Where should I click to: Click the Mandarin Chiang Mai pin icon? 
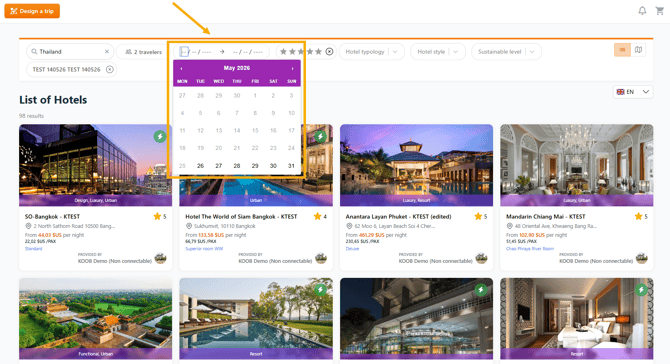pos(509,226)
